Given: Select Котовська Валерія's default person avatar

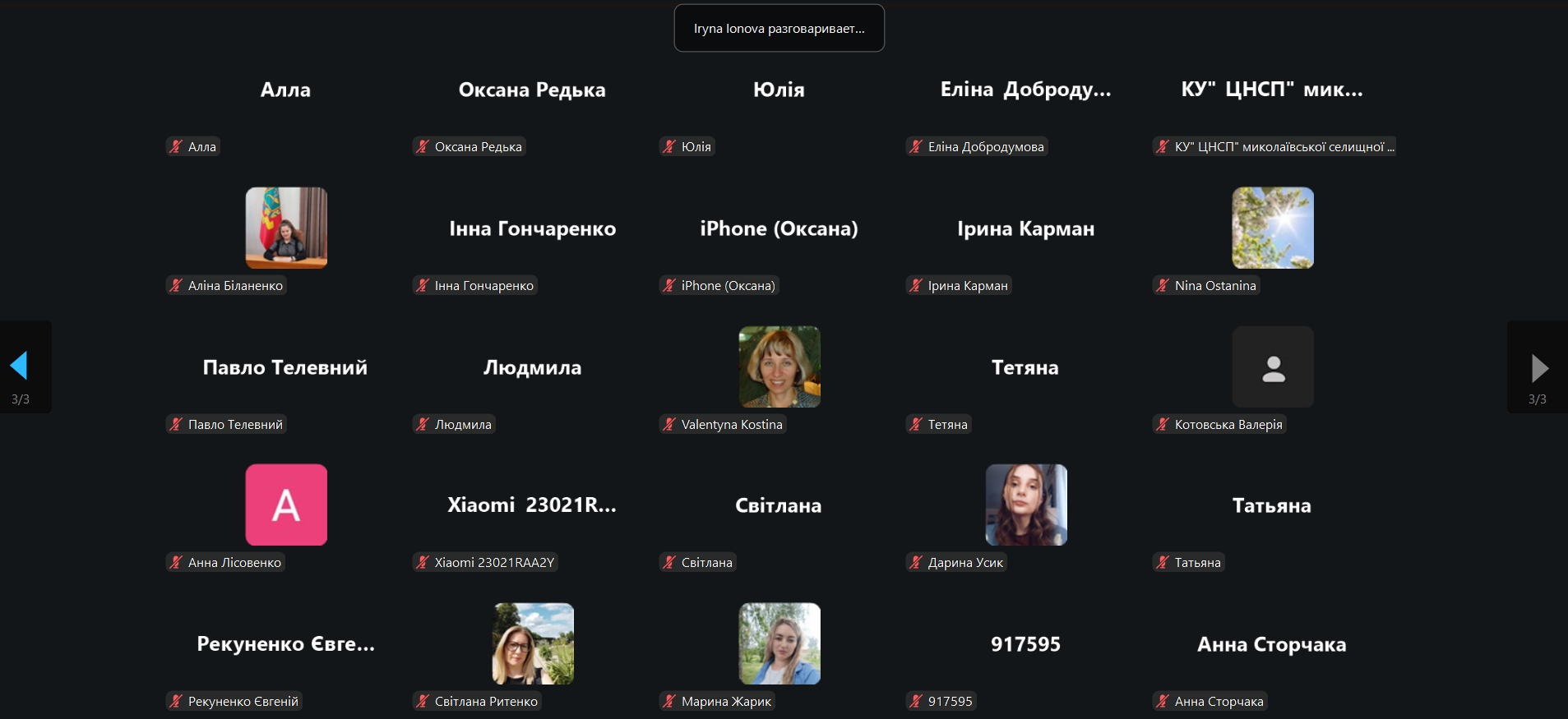Looking at the screenshot, I should click(1273, 366).
